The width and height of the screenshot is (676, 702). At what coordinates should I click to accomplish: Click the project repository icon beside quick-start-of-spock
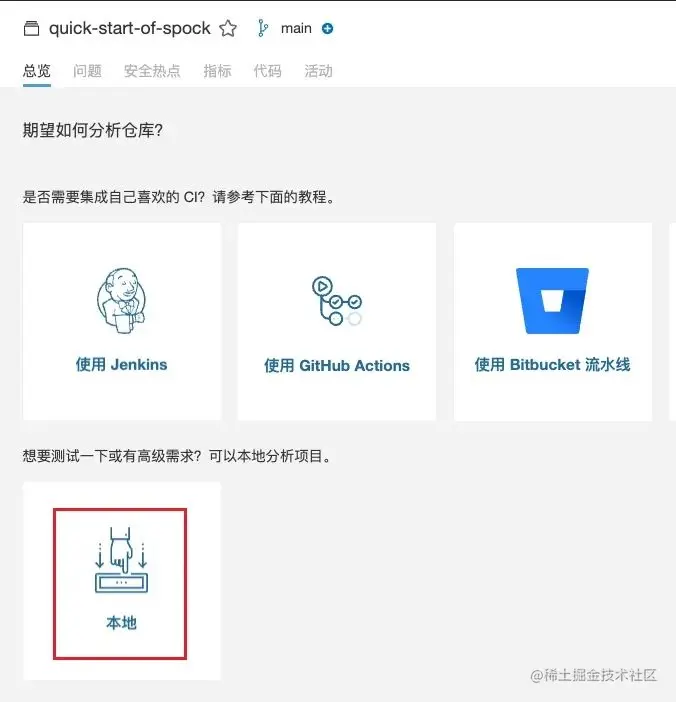pos(31,28)
